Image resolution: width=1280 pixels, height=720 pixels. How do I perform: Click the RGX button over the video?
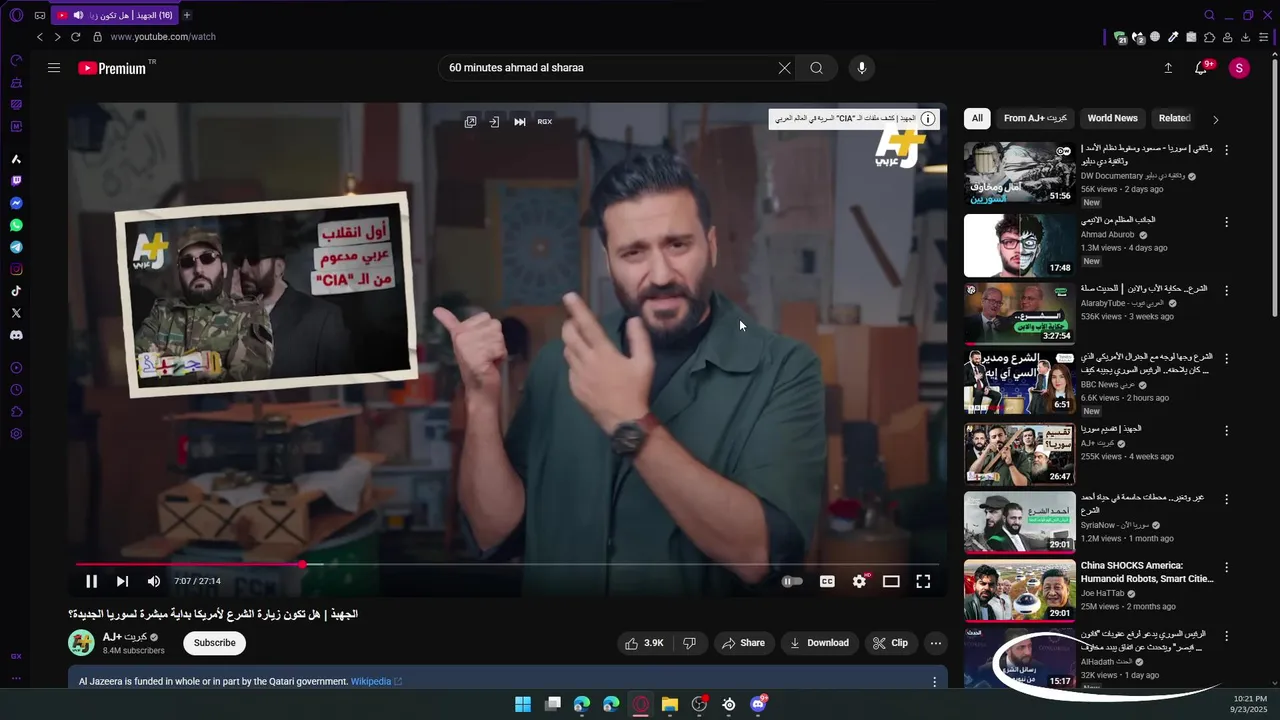545,122
